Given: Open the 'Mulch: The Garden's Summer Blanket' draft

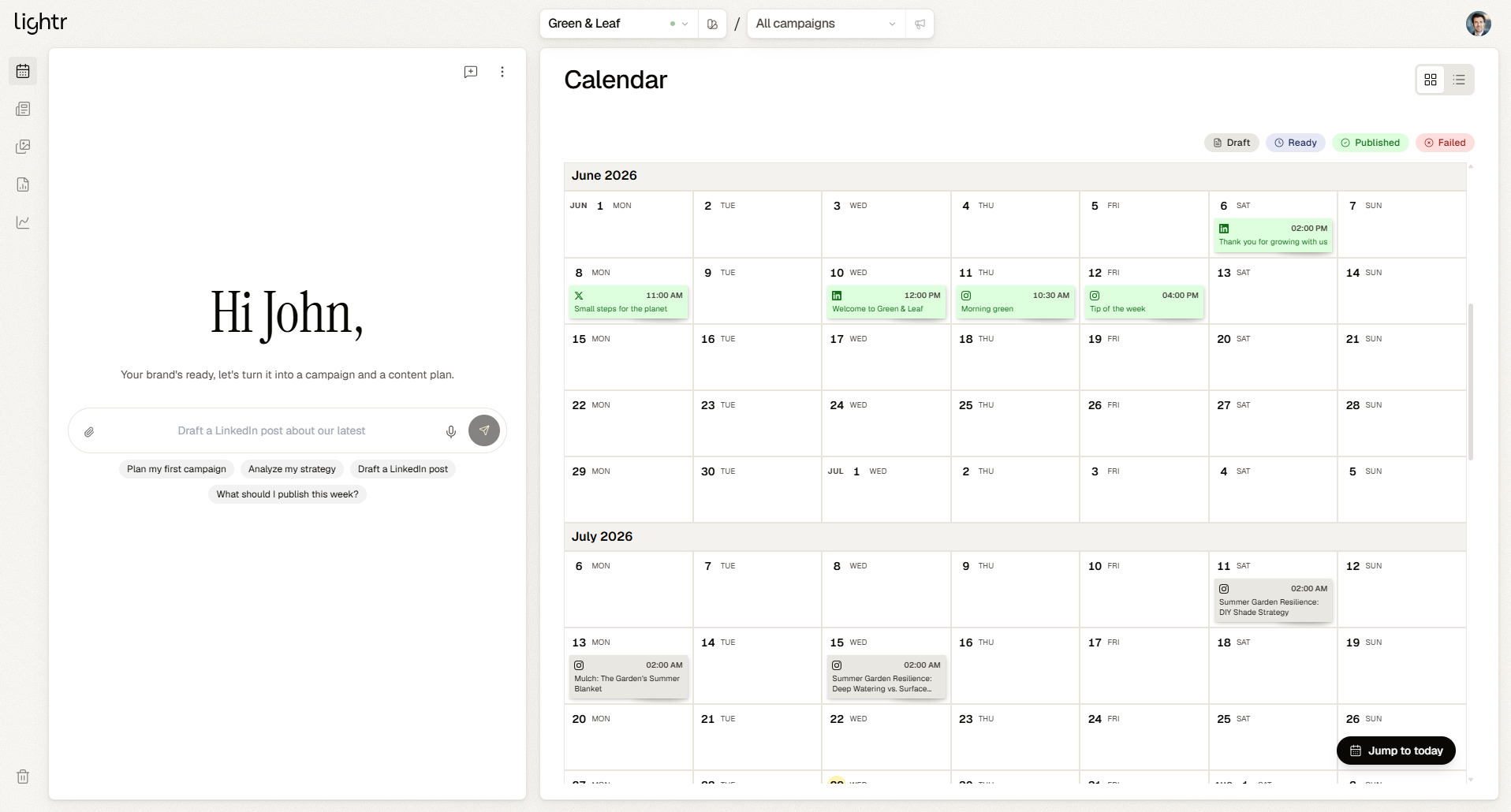Looking at the screenshot, I should [629, 677].
